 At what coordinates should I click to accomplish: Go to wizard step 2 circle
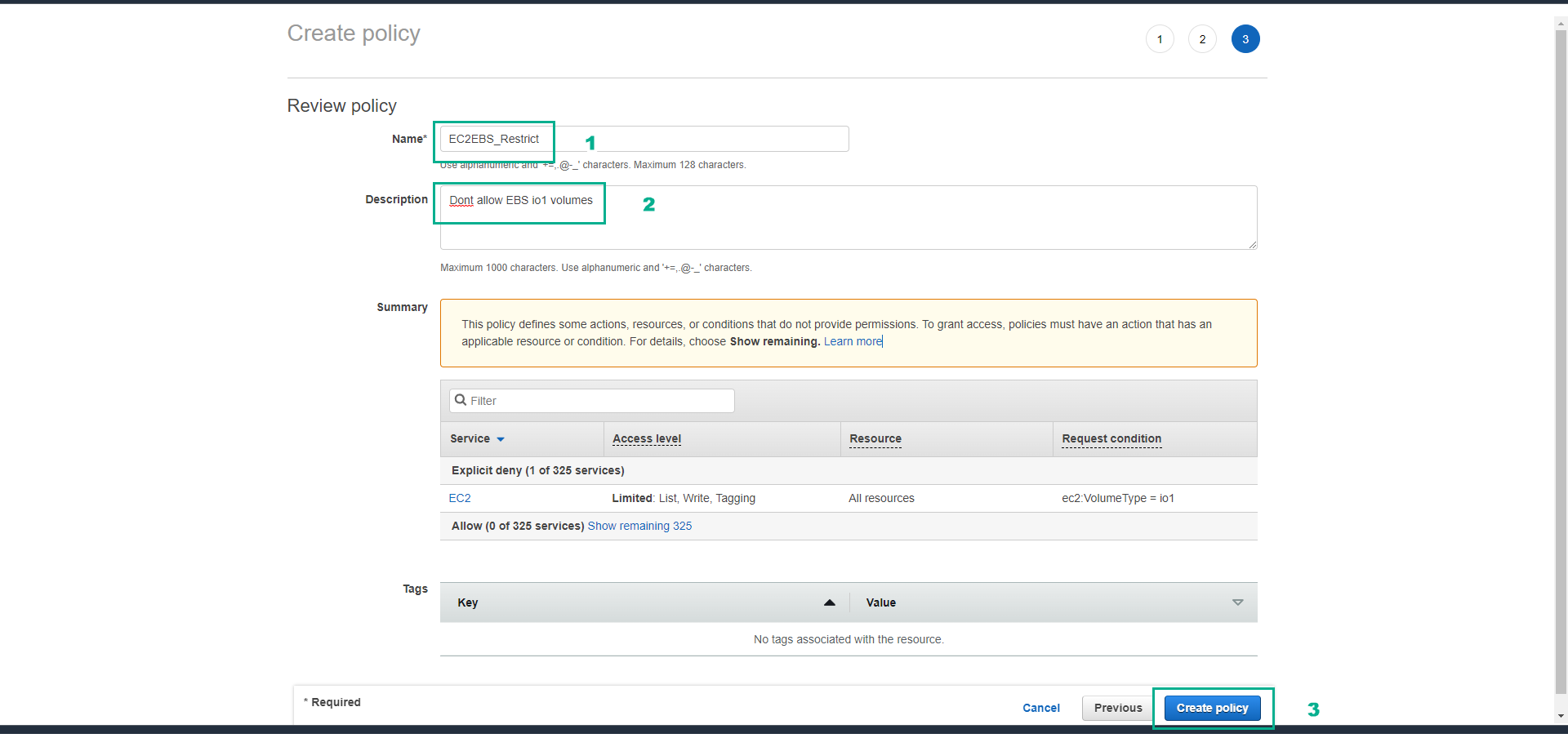click(1202, 39)
